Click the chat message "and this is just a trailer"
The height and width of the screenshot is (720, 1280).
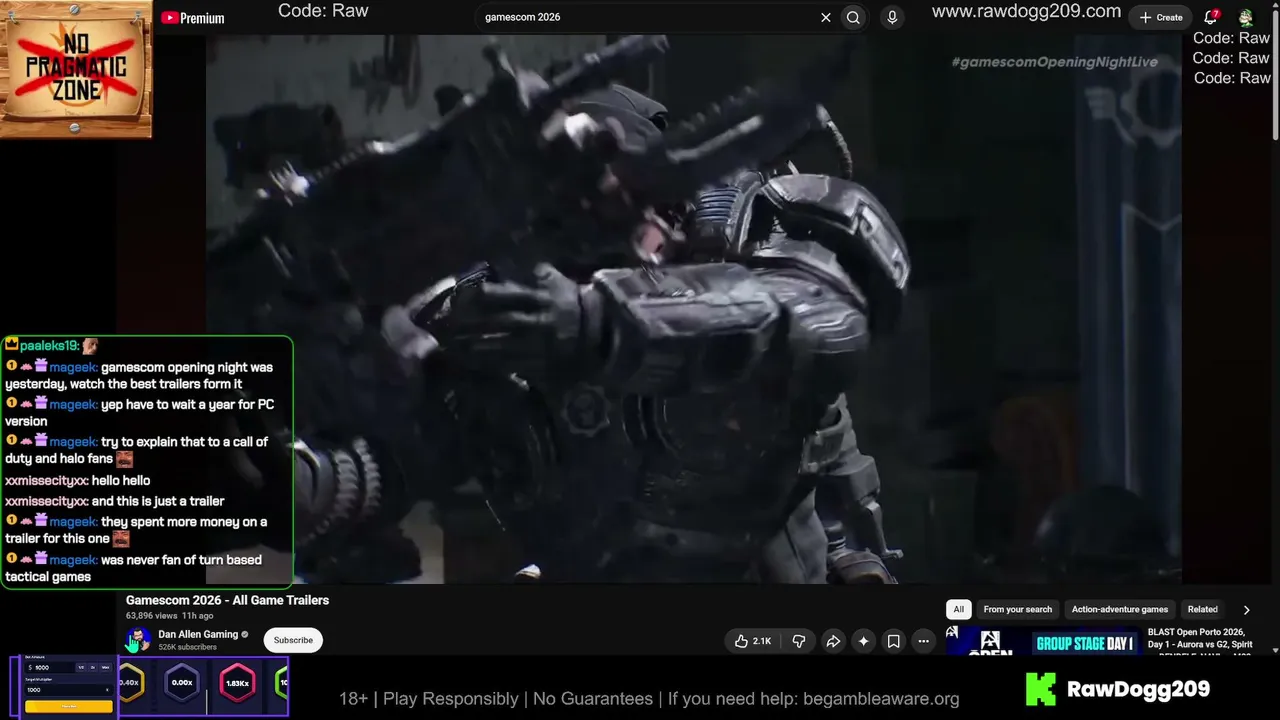point(158,501)
